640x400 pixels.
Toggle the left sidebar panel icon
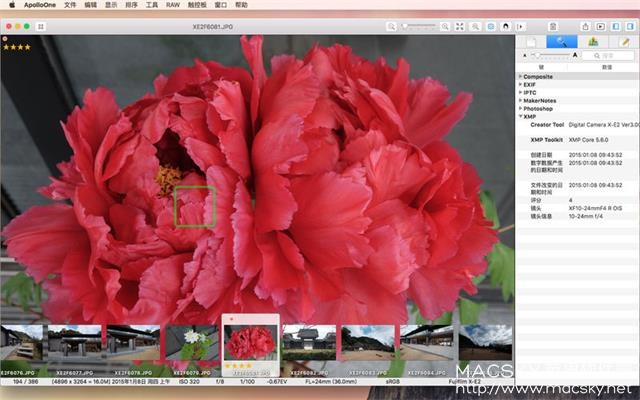click(616, 27)
